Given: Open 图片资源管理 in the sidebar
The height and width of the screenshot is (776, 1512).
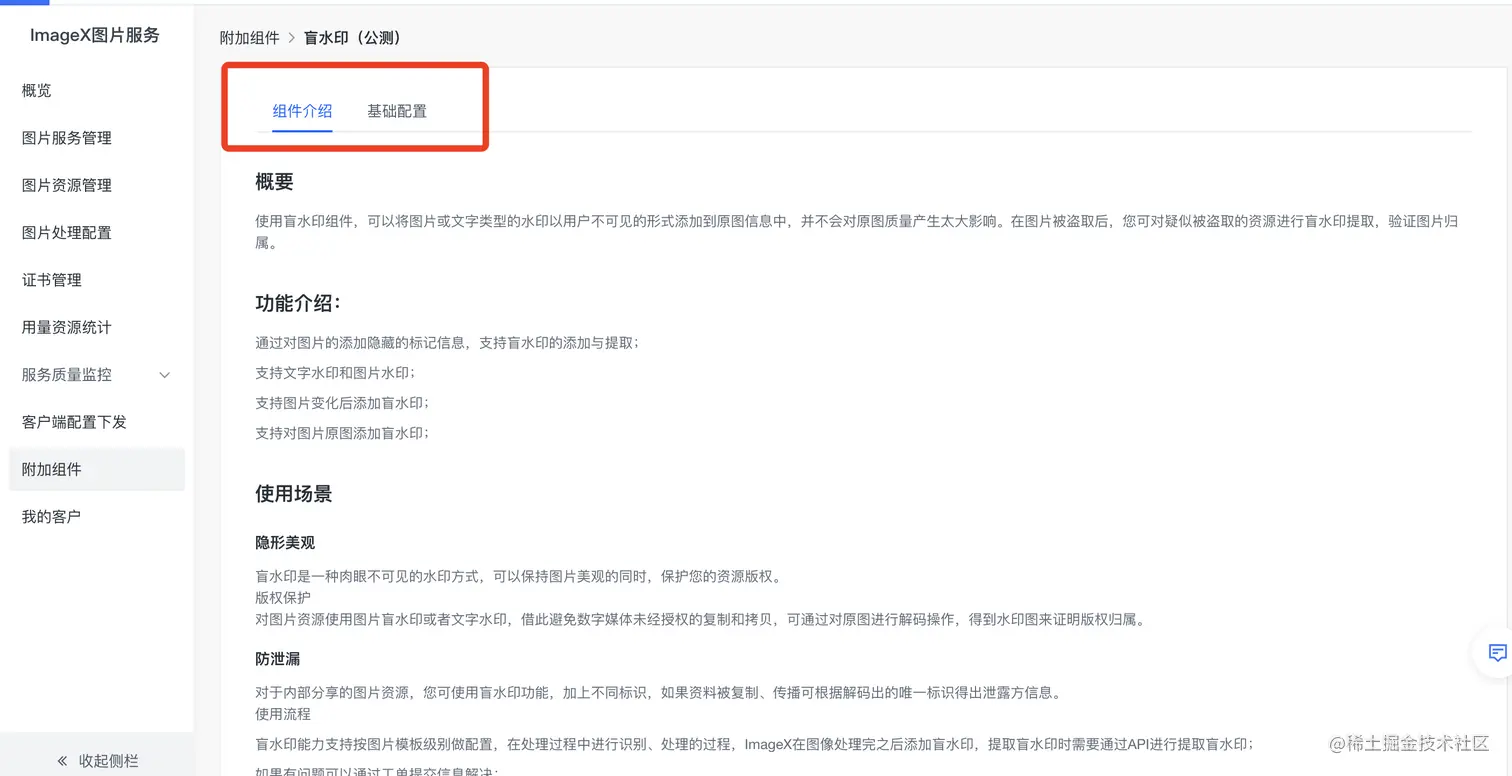Looking at the screenshot, I should (67, 185).
